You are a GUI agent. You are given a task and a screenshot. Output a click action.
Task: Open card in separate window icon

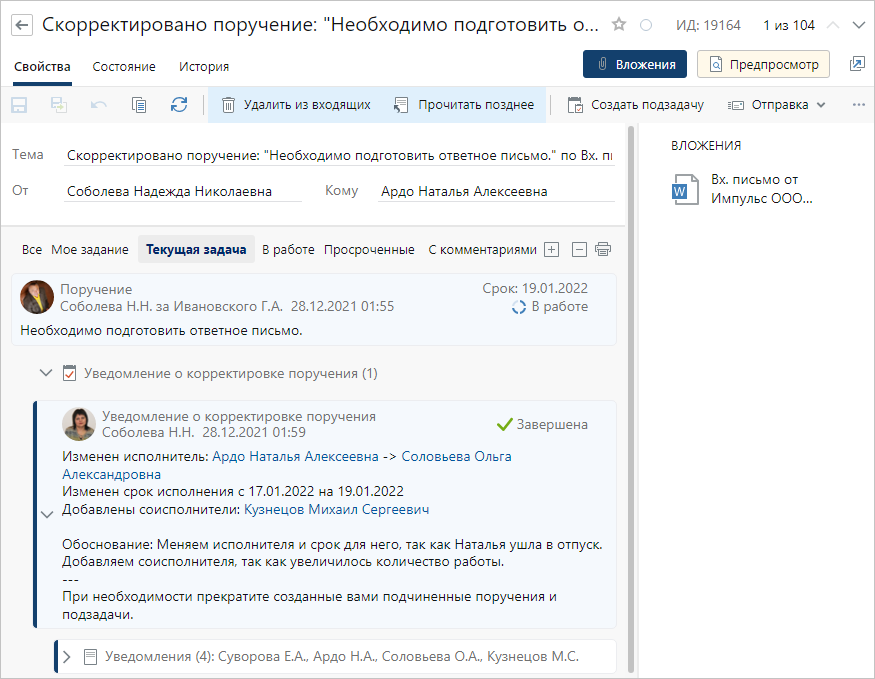pyautogui.click(x=857, y=63)
